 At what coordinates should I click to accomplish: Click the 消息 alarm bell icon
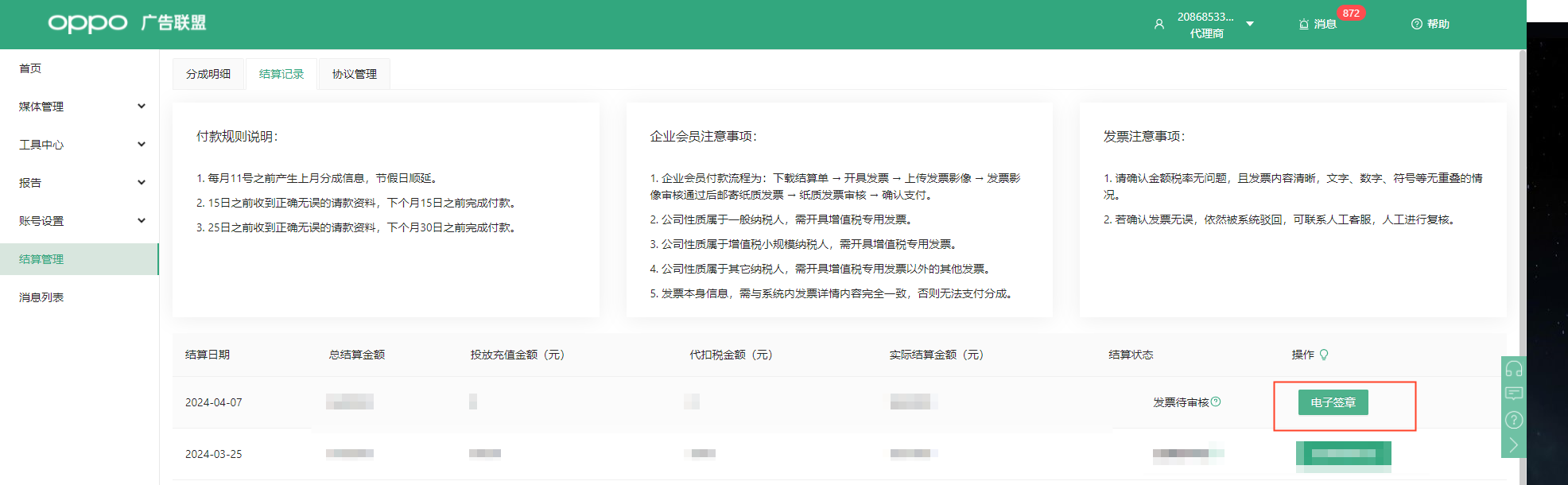1303,25
